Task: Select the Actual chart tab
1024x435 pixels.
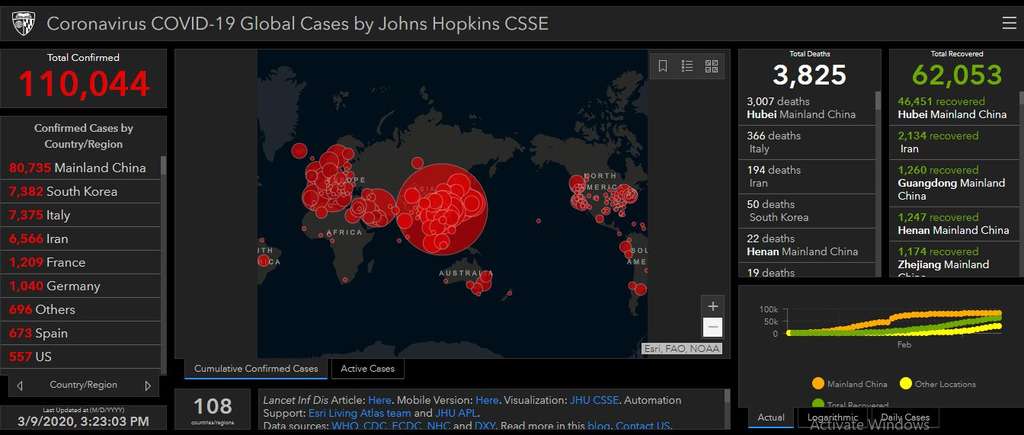Action: [771, 418]
